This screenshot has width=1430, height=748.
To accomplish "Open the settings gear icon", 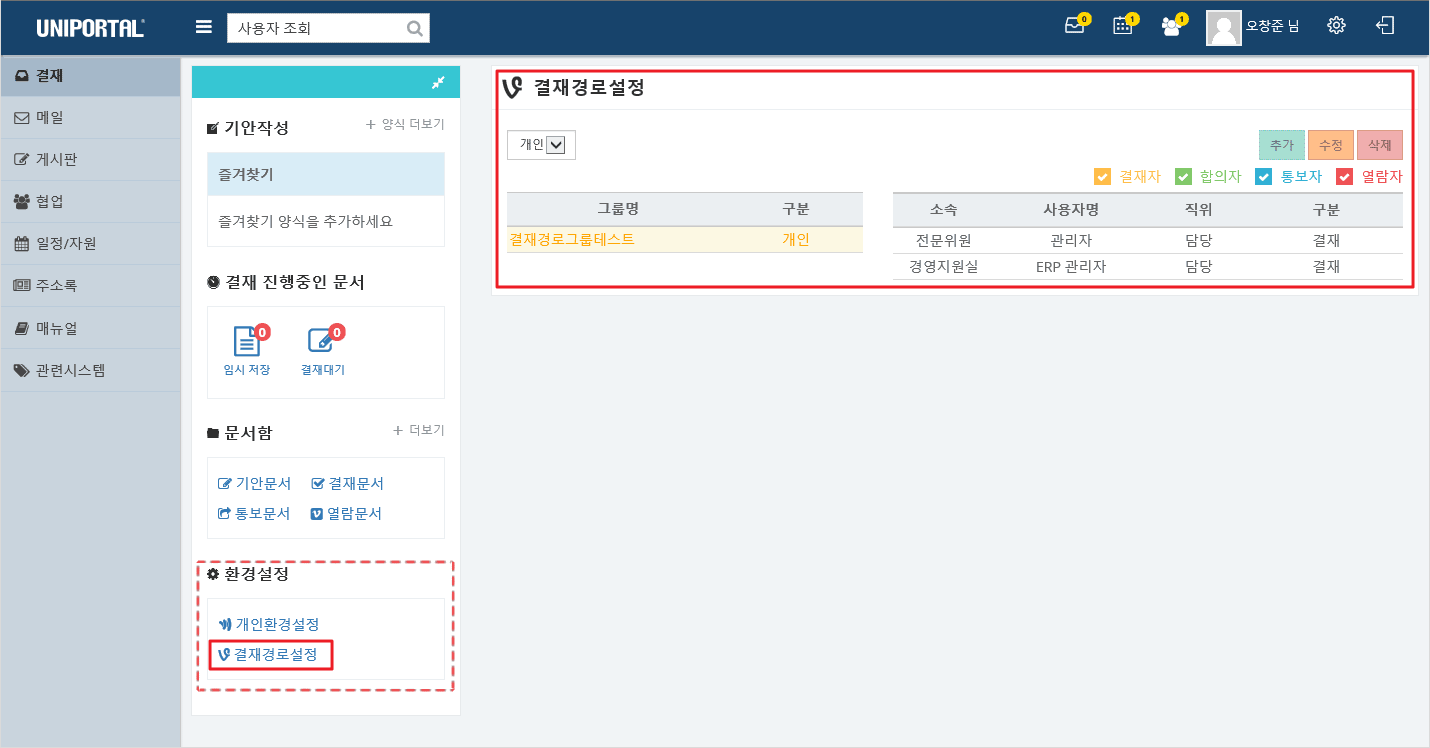I will (x=1336, y=26).
